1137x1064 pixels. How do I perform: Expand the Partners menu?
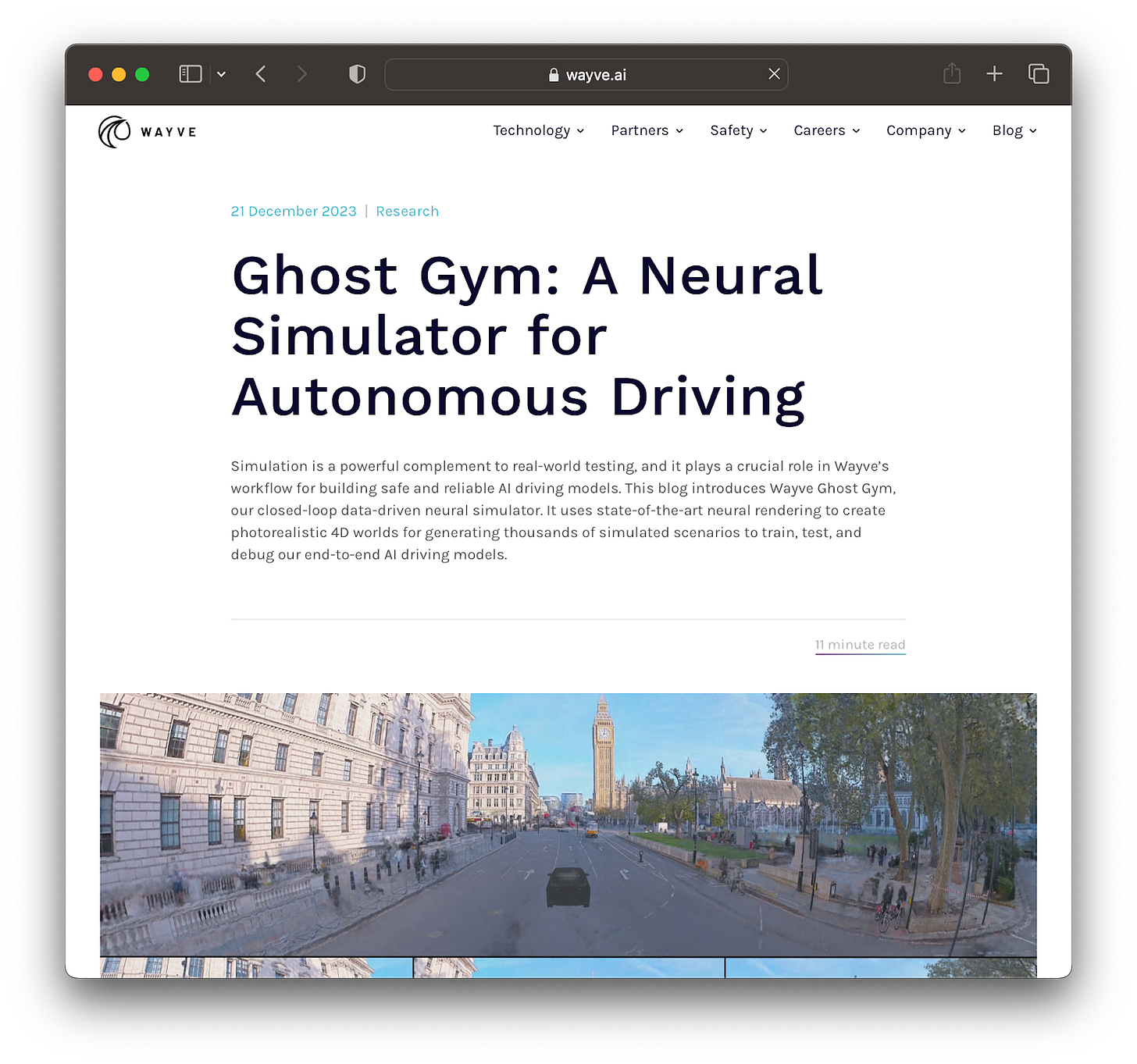pos(647,130)
